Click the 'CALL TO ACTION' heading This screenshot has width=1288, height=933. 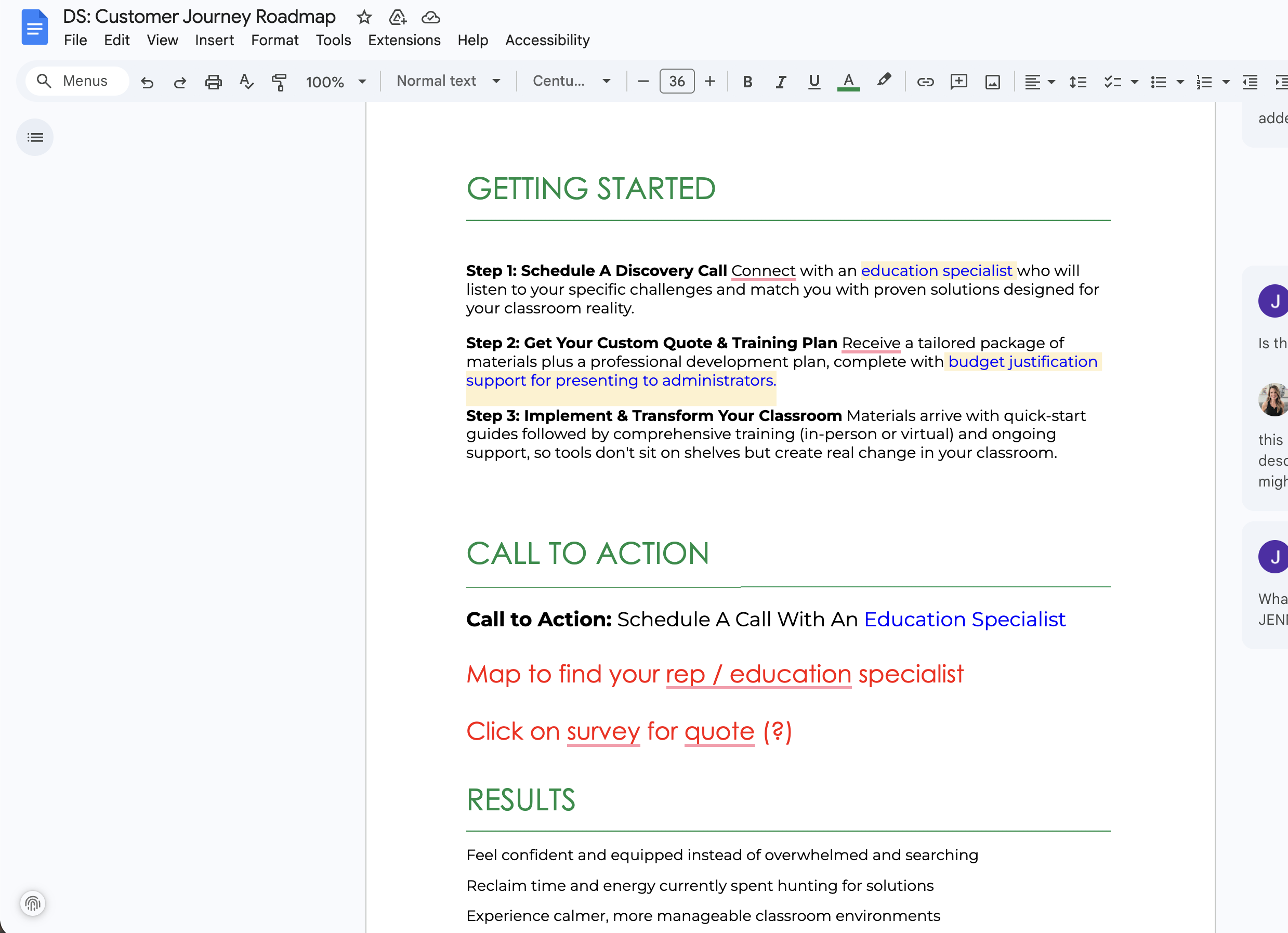tap(587, 553)
